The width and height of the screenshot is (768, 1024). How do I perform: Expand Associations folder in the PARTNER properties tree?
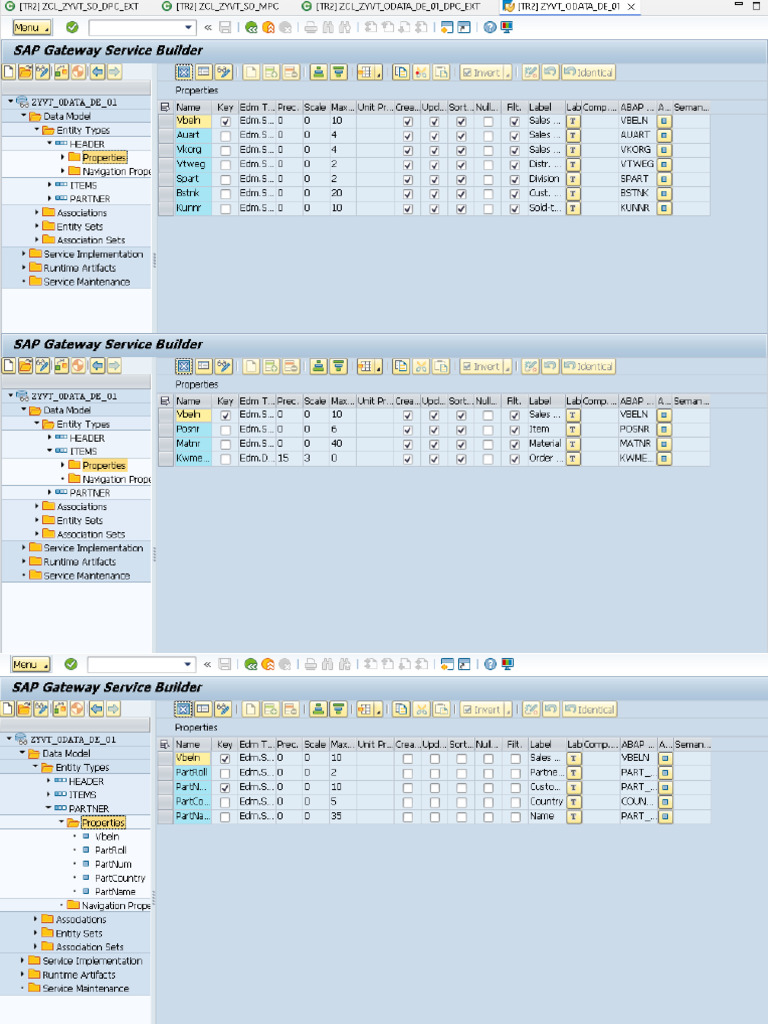click(x=35, y=919)
